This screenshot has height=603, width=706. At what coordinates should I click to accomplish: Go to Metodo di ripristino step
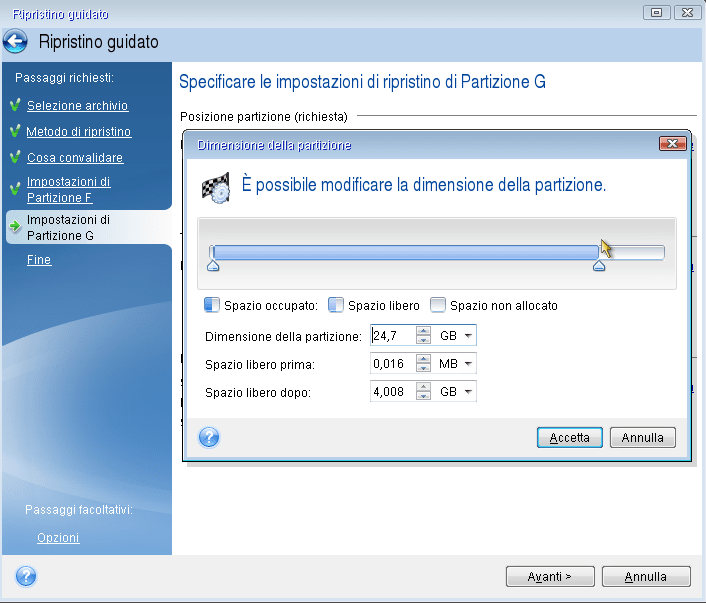coord(78,132)
